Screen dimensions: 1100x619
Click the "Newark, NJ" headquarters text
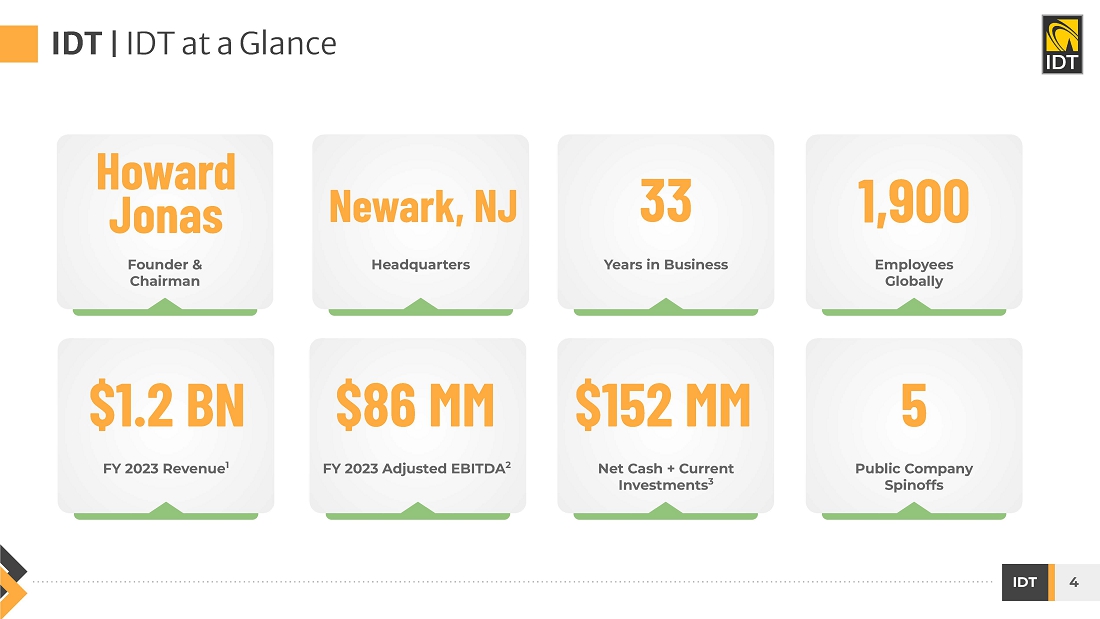(422, 206)
